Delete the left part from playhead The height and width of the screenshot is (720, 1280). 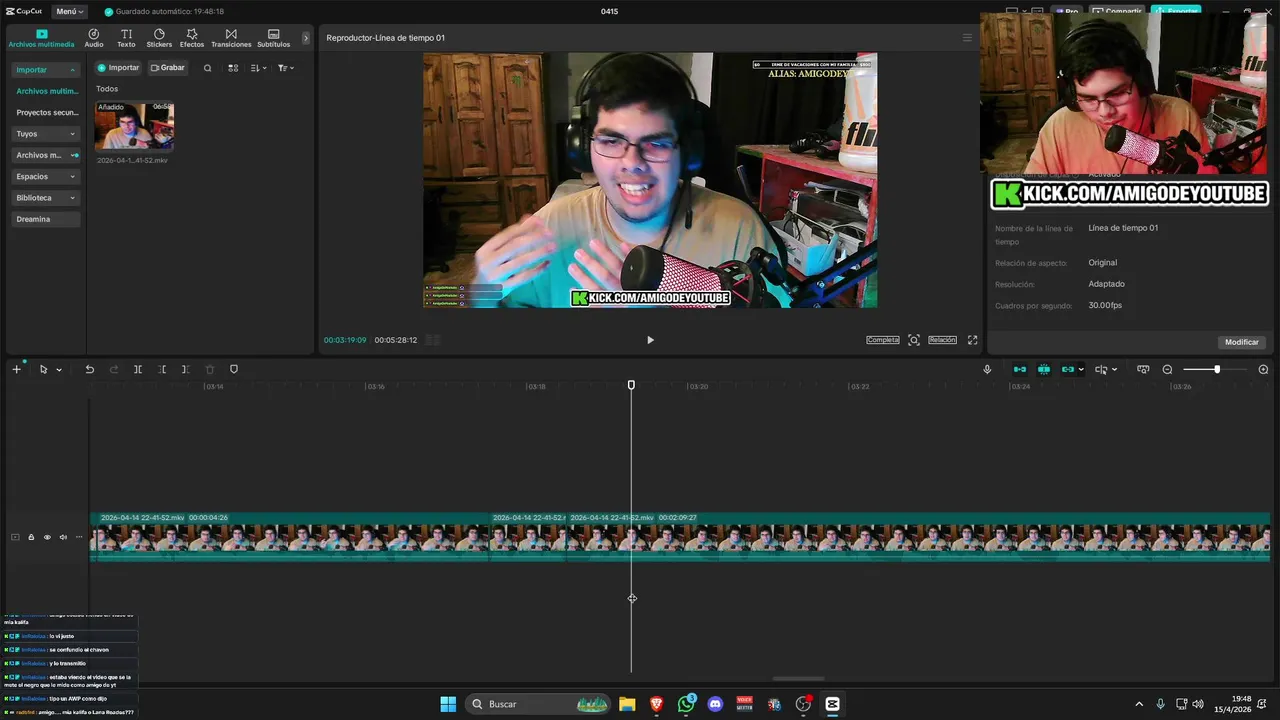(162, 369)
